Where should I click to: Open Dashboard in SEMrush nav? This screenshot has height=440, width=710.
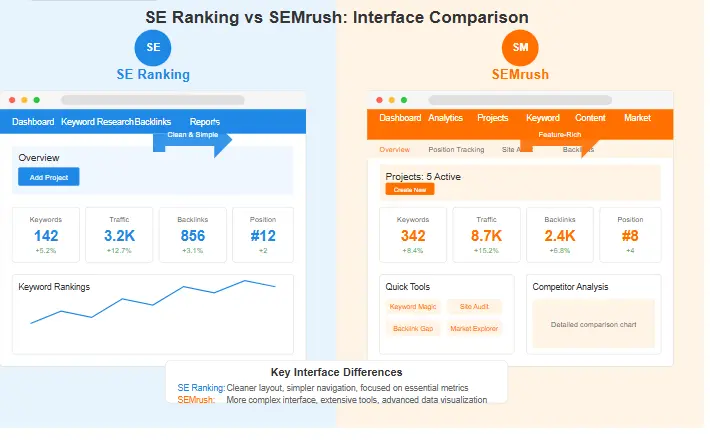(x=400, y=118)
